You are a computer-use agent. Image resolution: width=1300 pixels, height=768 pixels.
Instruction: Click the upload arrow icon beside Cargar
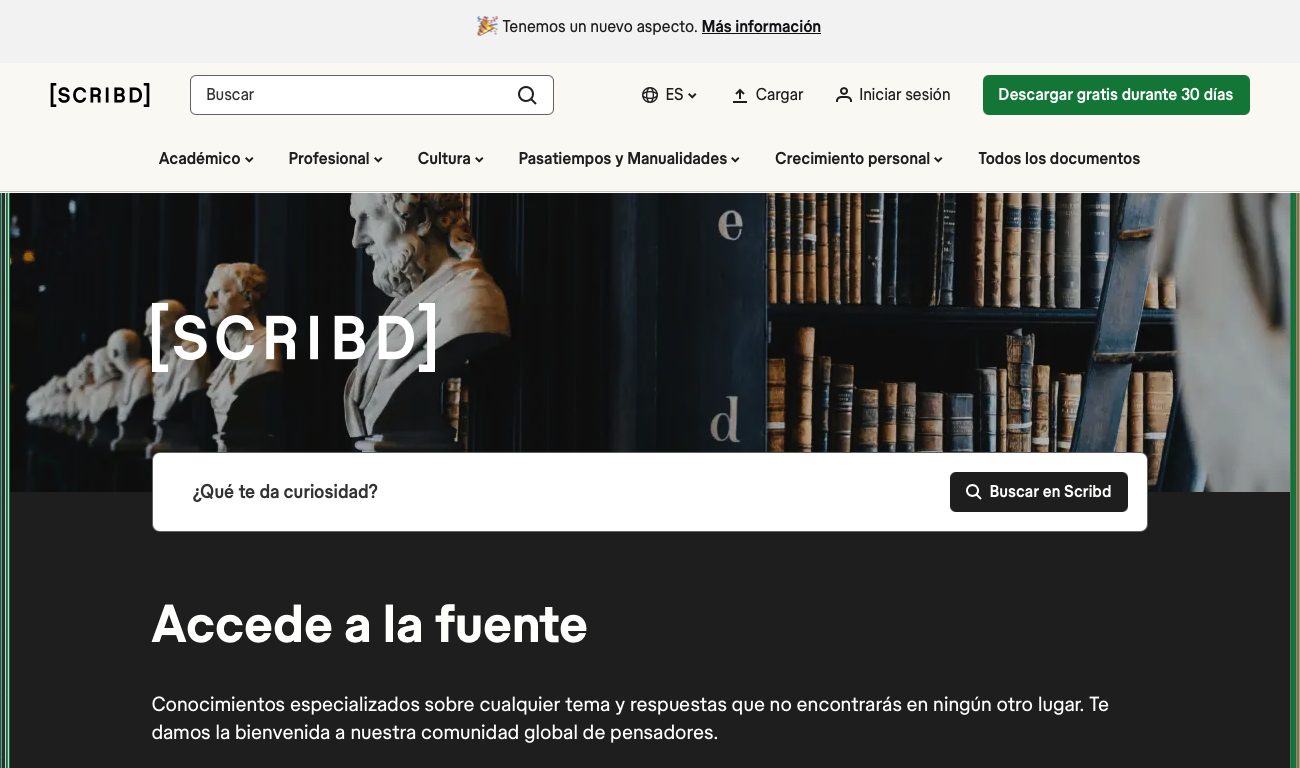740,95
